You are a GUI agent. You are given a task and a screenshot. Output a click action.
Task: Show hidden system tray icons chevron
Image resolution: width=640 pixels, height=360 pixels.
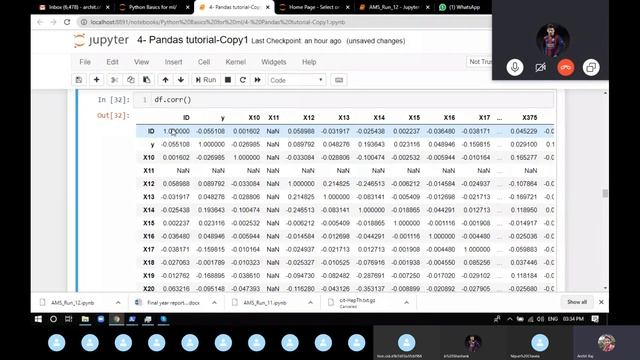tap(510, 319)
